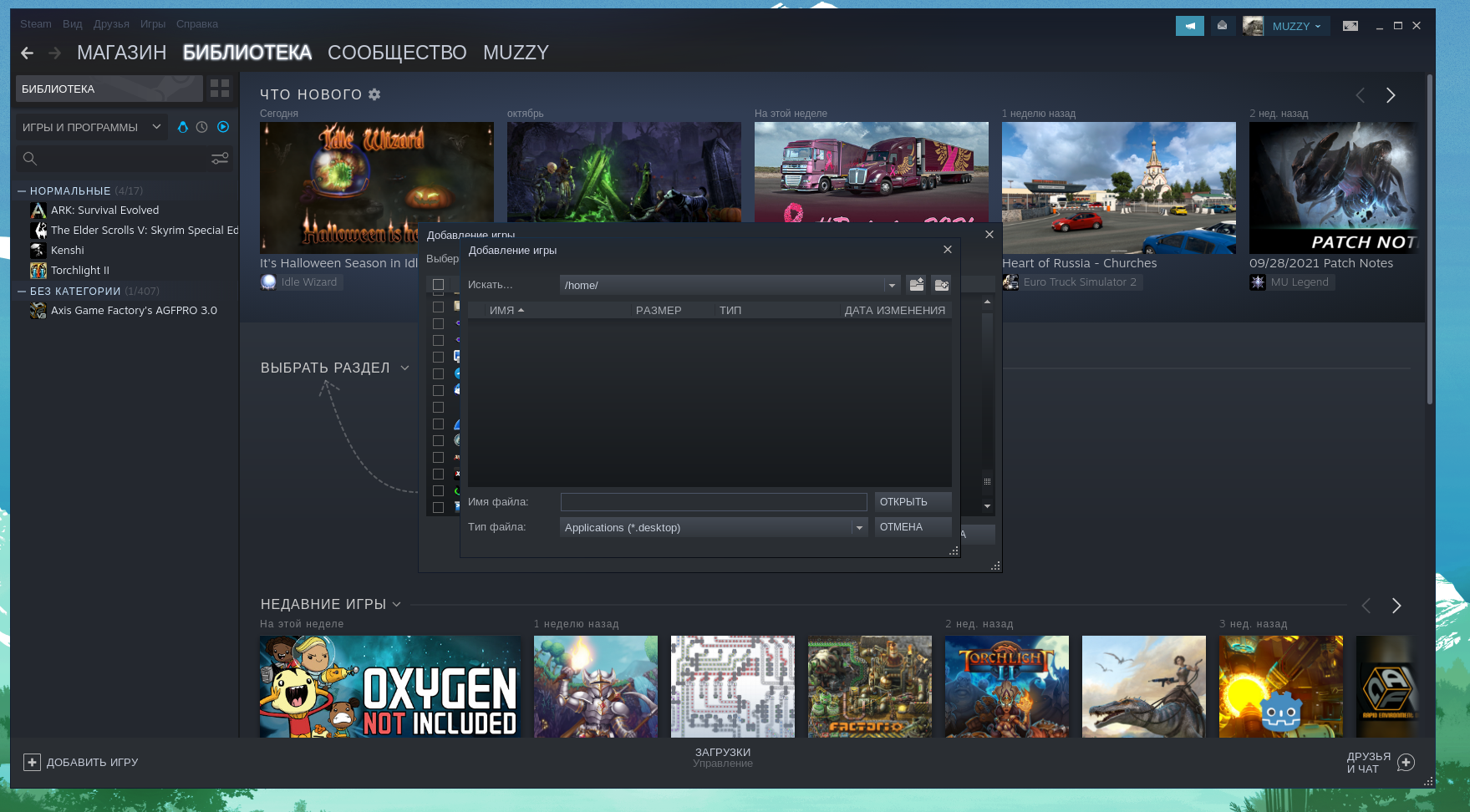
Task: Toggle ready-to-play filter icon
Action: pos(223,127)
